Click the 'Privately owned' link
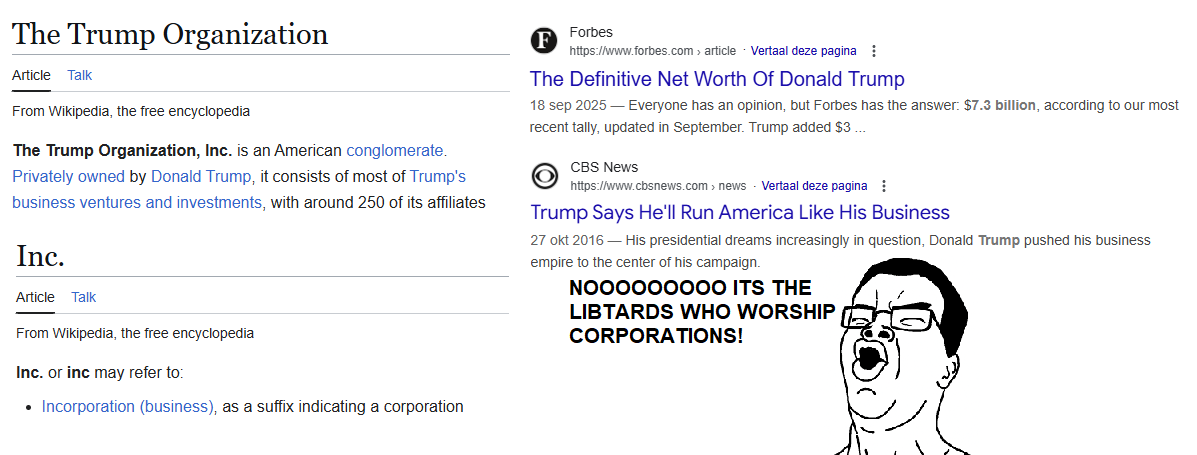 pos(69,177)
